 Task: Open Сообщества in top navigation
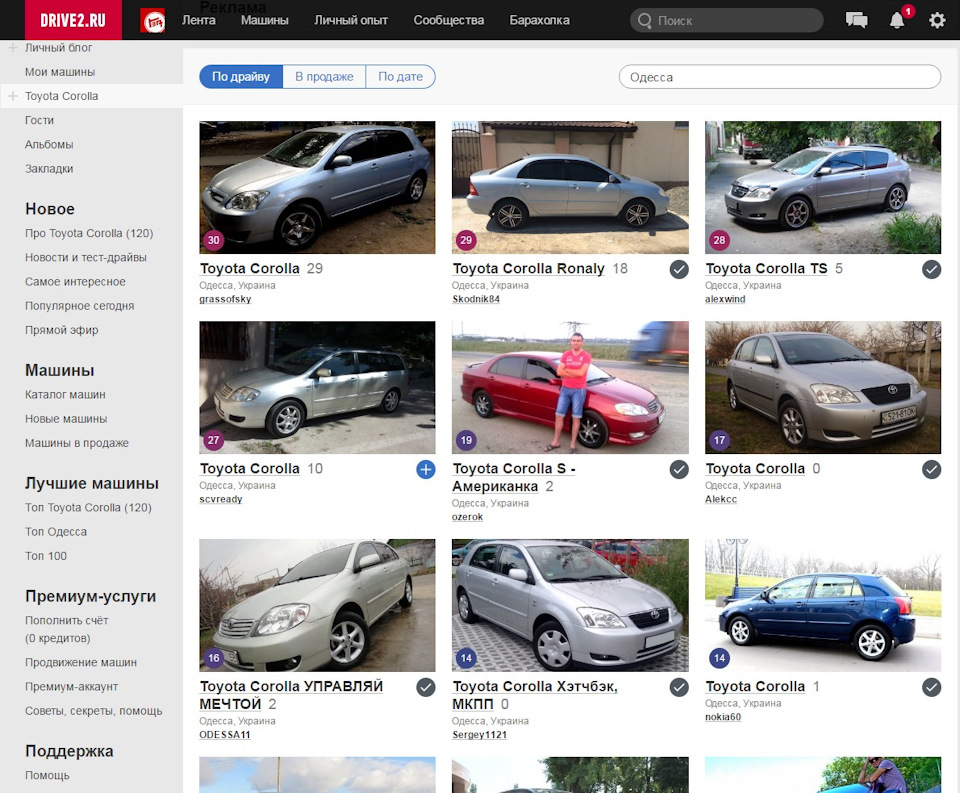point(448,20)
